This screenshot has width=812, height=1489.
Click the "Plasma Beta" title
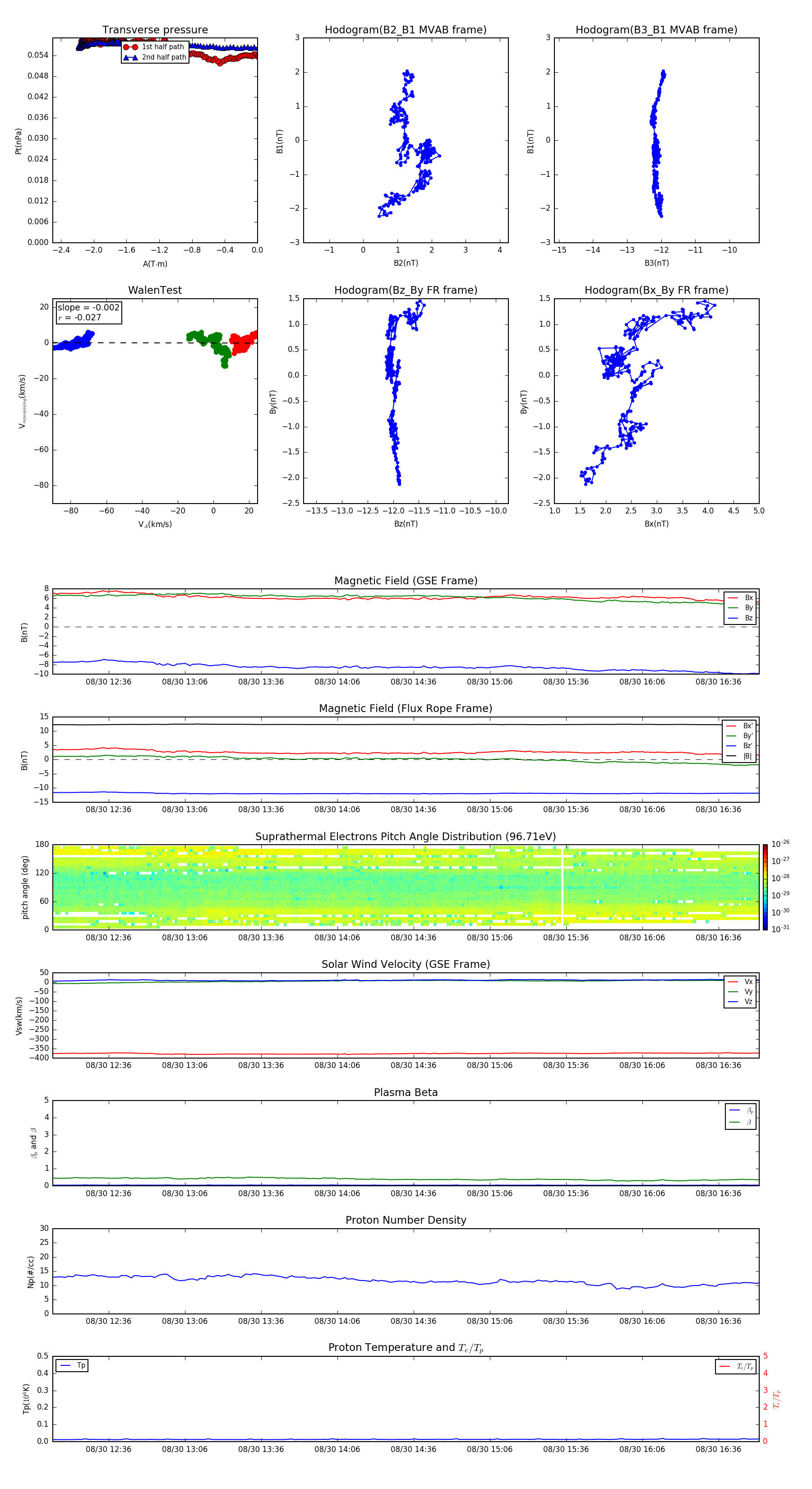pyautogui.click(x=406, y=1093)
